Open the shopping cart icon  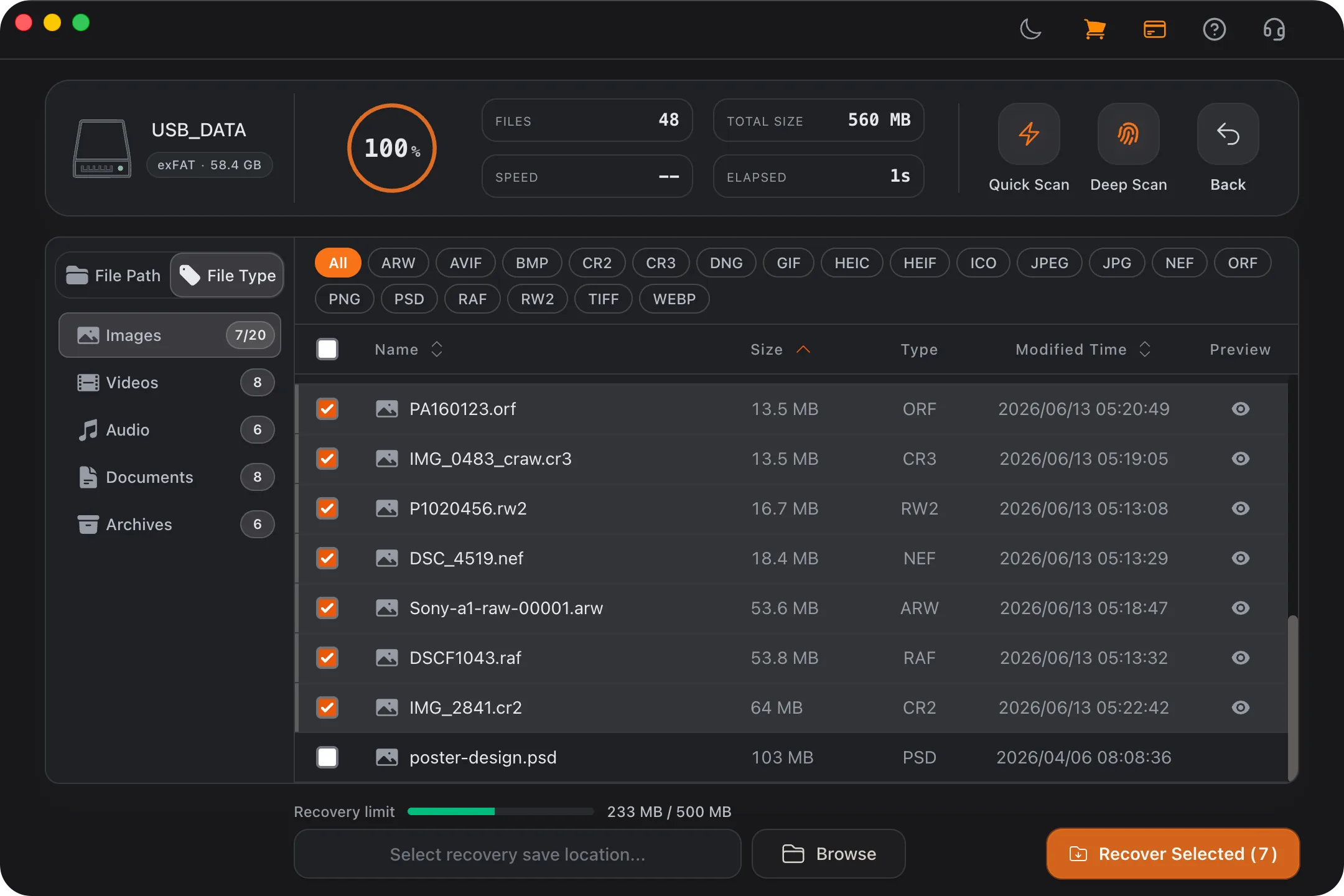(1094, 29)
